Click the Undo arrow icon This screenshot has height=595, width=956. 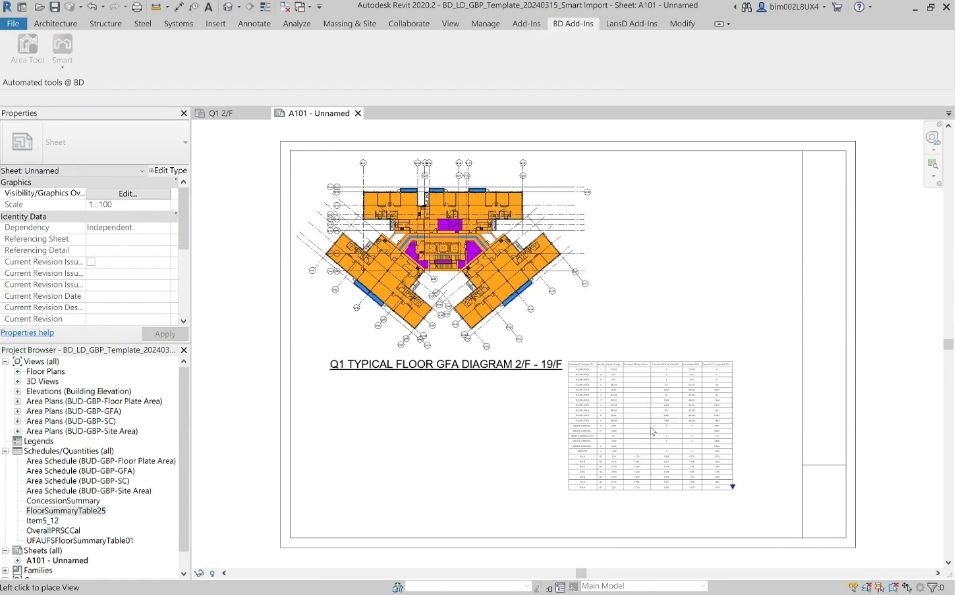tap(91, 7)
